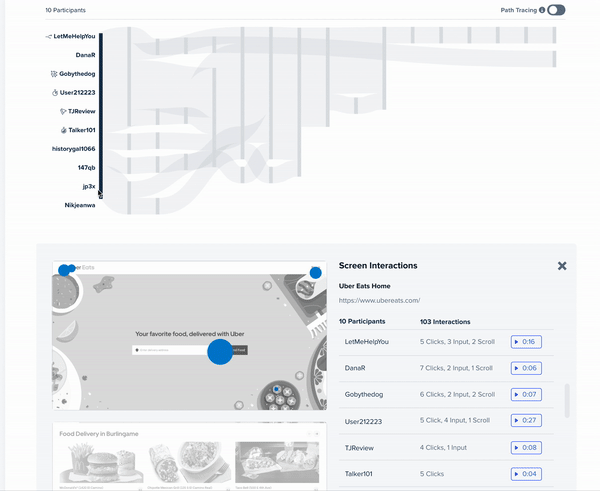The height and width of the screenshot is (491, 600).
Task: Select Talker101 in the flow participant list
Action: (x=82, y=130)
